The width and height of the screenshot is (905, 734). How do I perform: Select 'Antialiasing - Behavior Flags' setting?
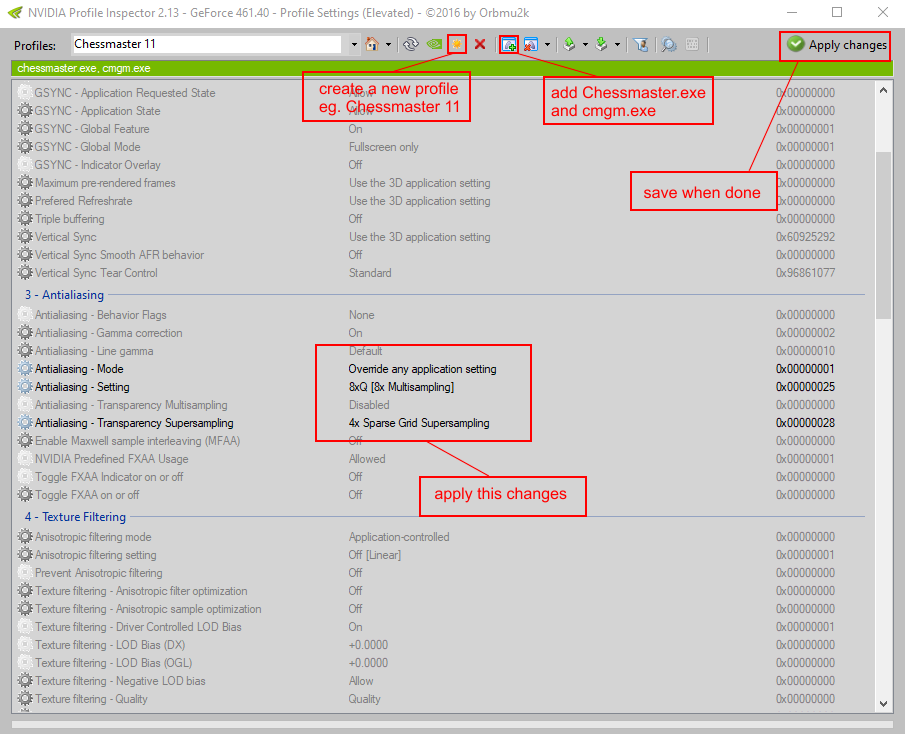click(100, 315)
